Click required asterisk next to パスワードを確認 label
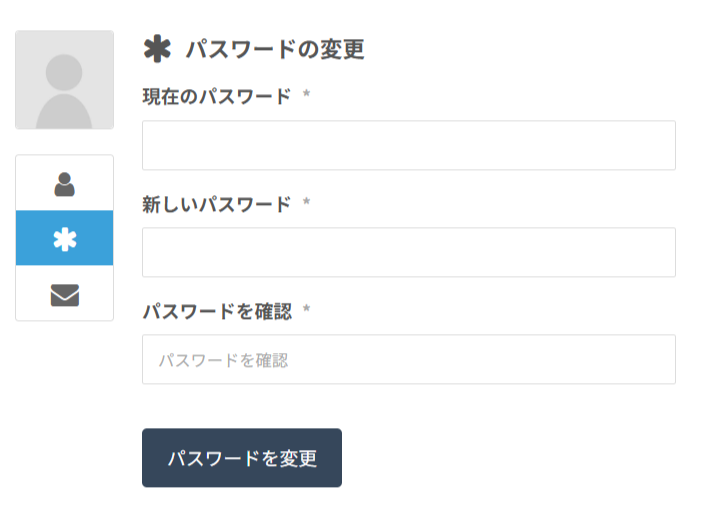 [x=306, y=311]
